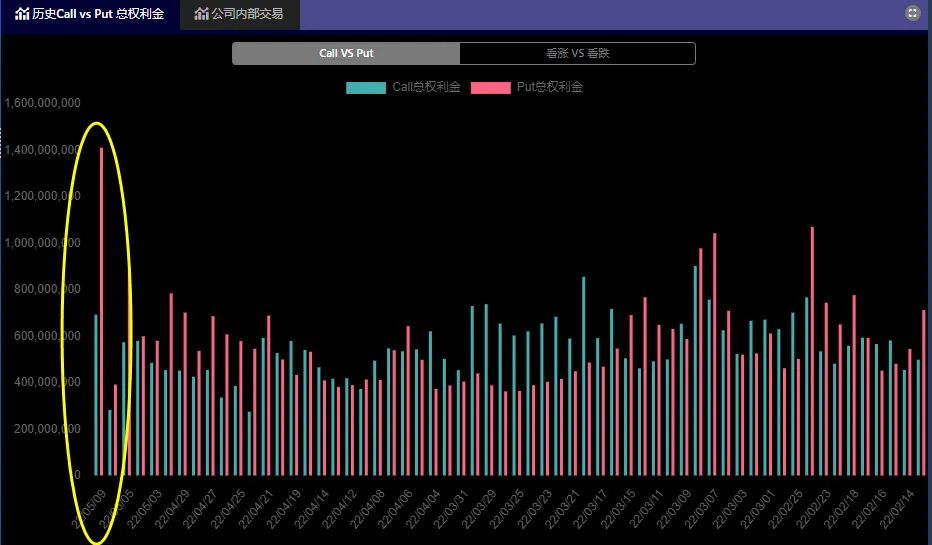Click the 1,000,000,000 y-axis label
This screenshot has height=545, width=932.
(42, 243)
